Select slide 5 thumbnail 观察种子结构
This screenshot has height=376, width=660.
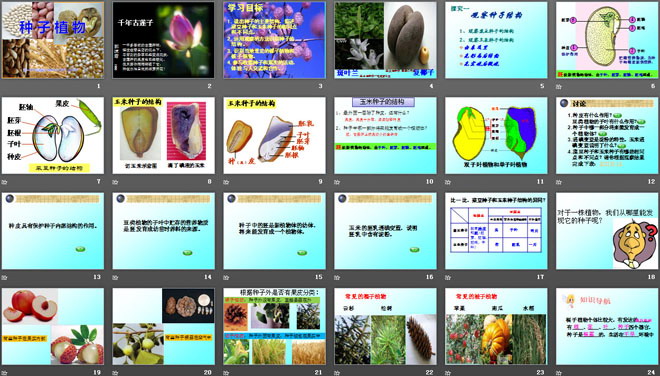pos(496,40)
